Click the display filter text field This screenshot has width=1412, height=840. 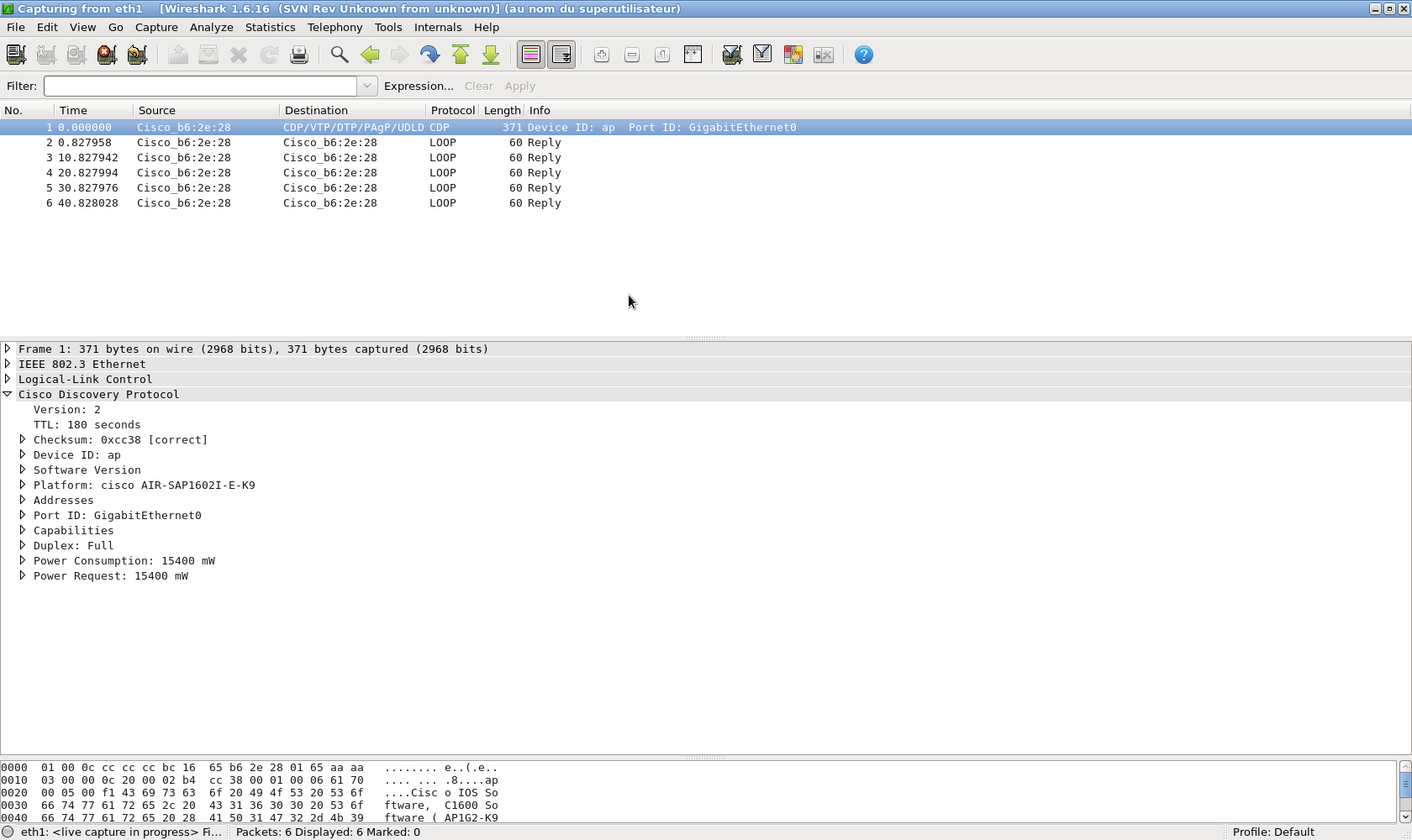(201, 86)
